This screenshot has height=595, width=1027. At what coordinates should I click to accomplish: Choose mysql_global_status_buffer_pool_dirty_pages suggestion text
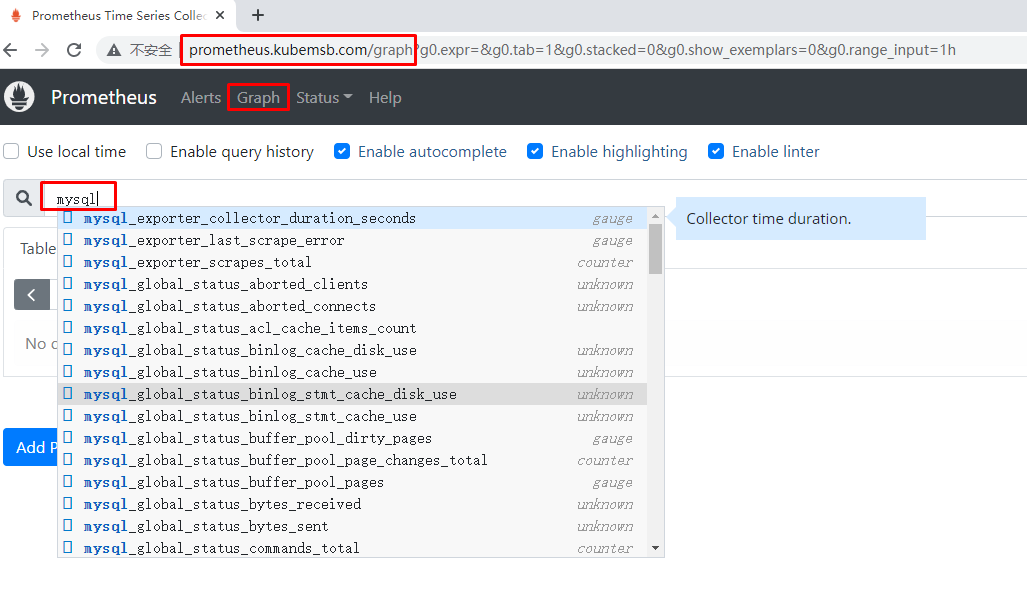point(258,438)
